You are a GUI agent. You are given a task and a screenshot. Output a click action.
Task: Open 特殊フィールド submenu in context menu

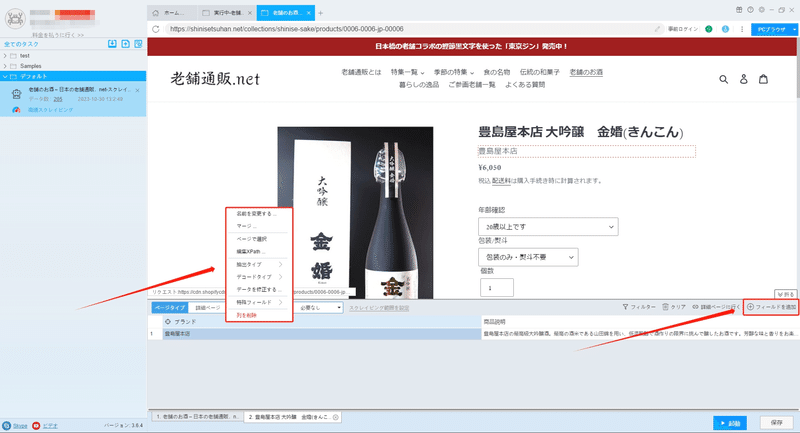[259, 302]
